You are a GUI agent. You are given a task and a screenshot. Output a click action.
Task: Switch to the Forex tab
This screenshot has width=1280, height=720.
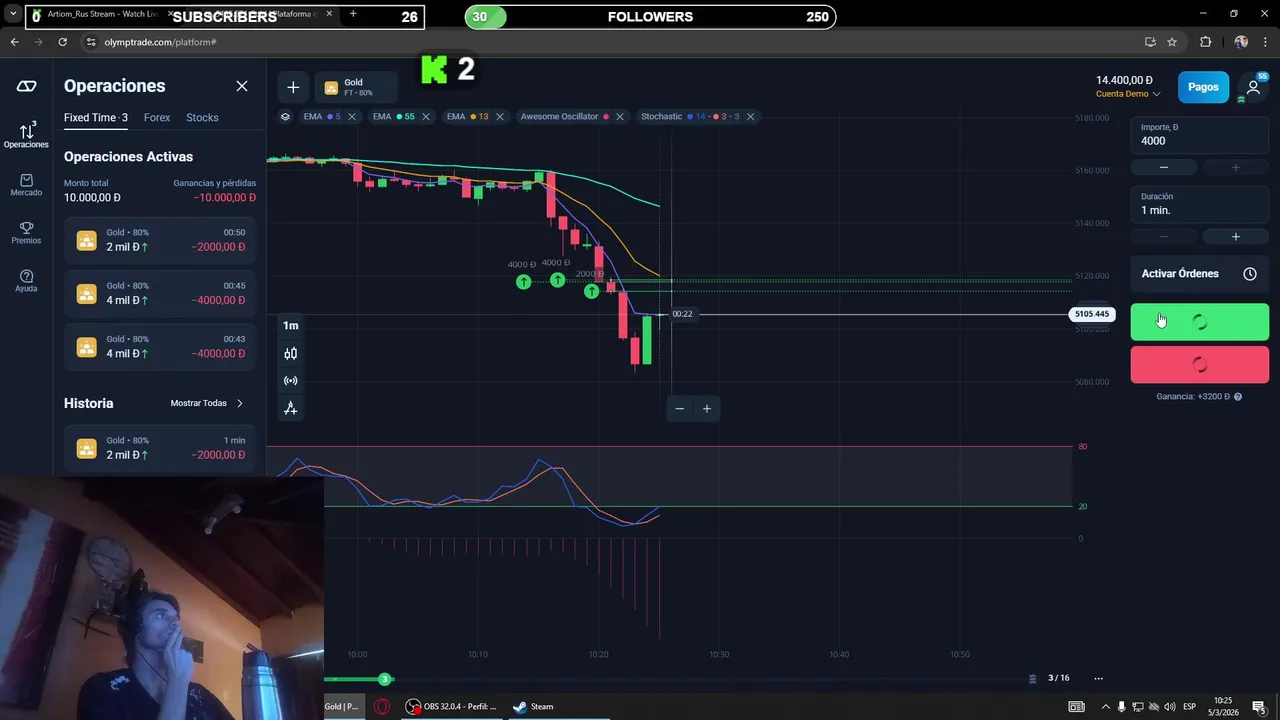[157, 117]
